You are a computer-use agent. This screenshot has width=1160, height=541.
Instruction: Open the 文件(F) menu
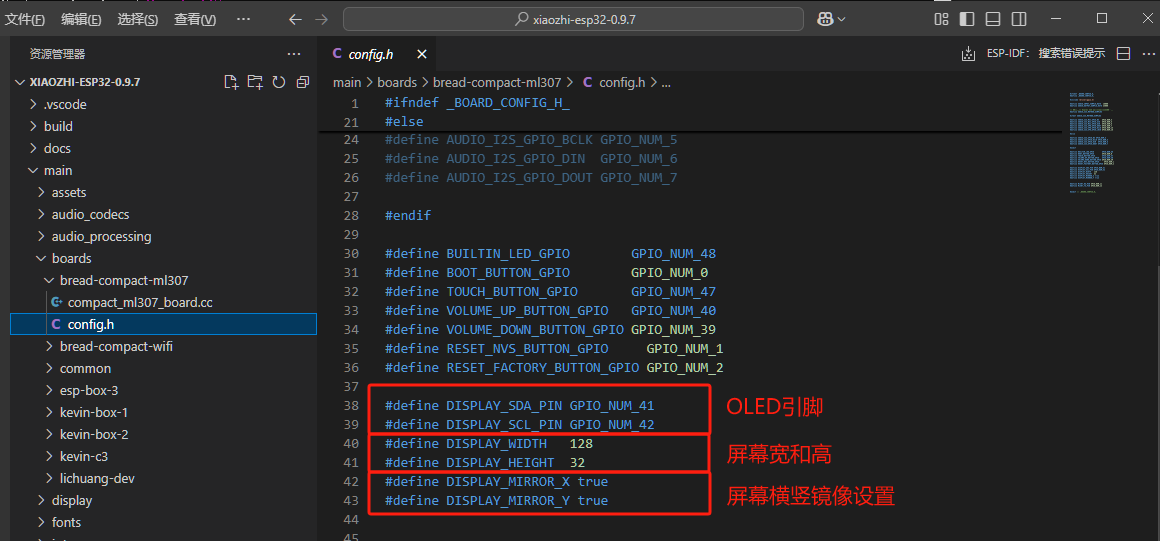[x=26, y=19]
